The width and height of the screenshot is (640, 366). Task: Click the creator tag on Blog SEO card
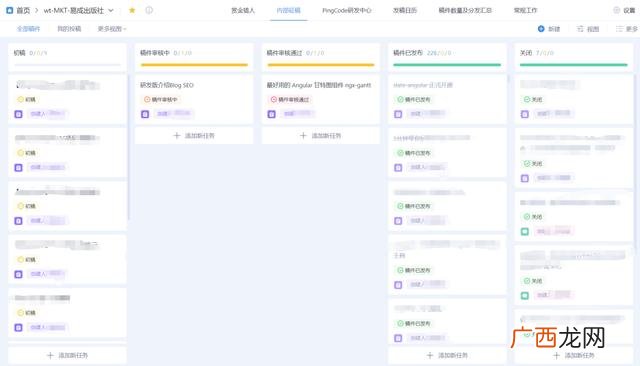click(173, 113)
